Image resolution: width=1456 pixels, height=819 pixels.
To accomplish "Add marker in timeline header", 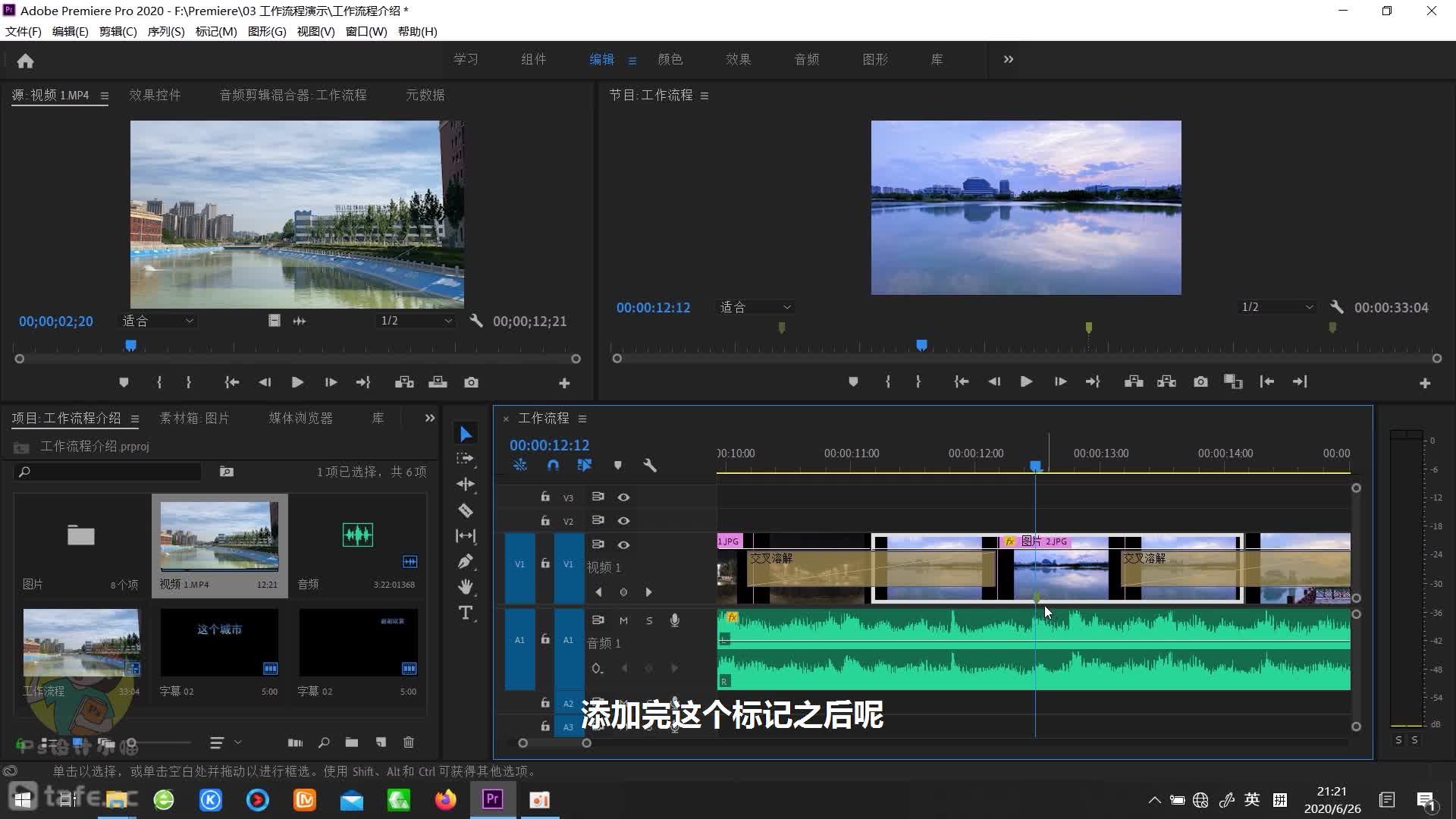I will click(x=617, y=466).
